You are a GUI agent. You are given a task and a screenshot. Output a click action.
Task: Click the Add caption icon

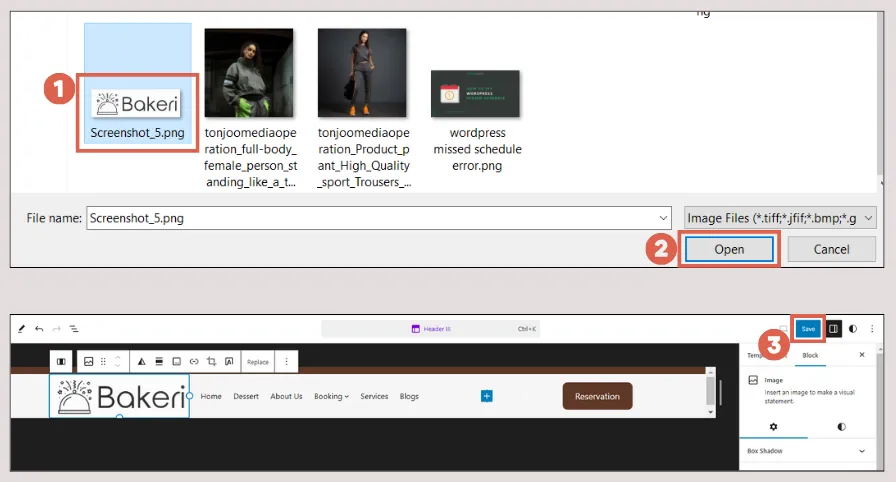(x=177, y=362)
